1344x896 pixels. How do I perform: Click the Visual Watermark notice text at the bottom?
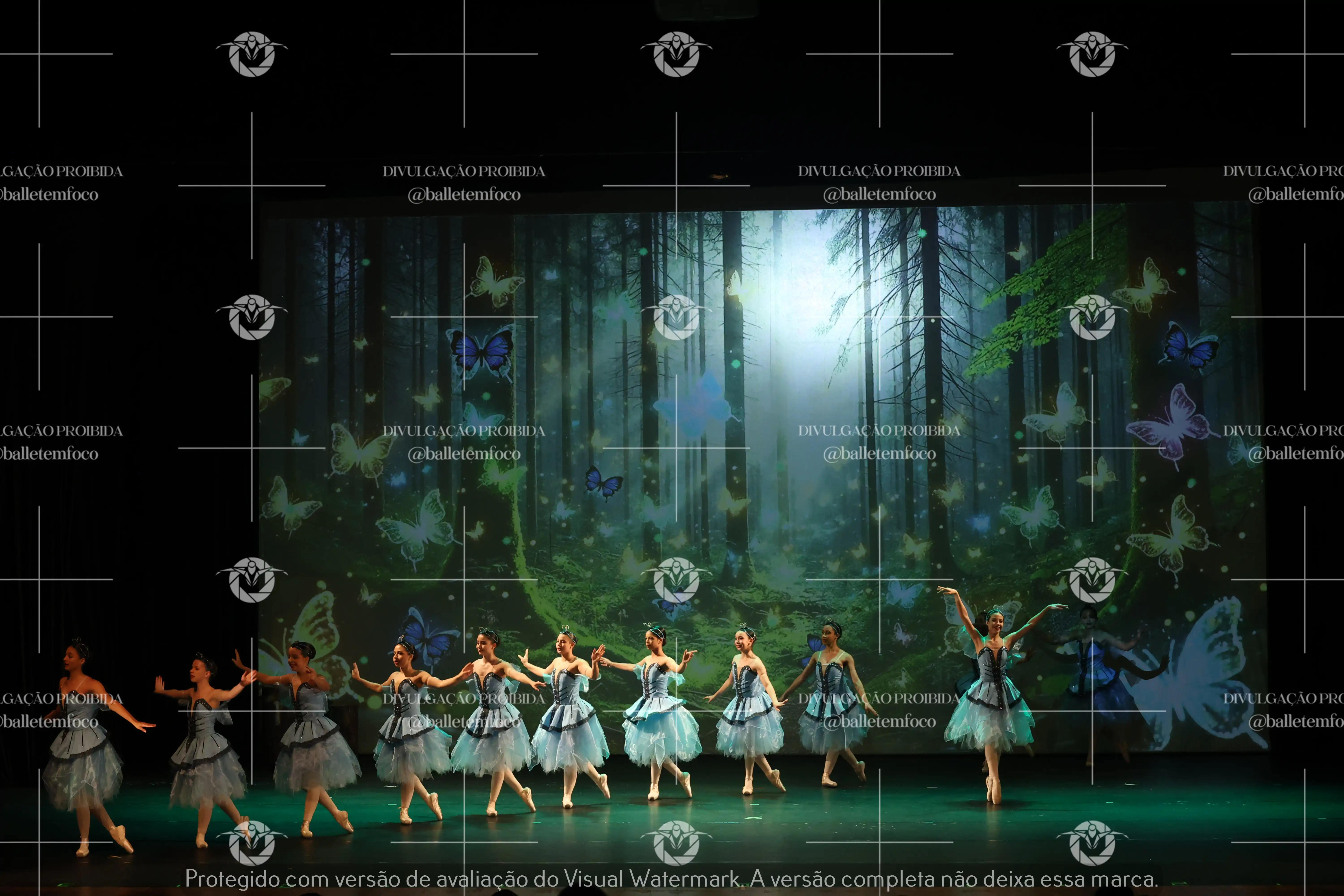point(671,878)
